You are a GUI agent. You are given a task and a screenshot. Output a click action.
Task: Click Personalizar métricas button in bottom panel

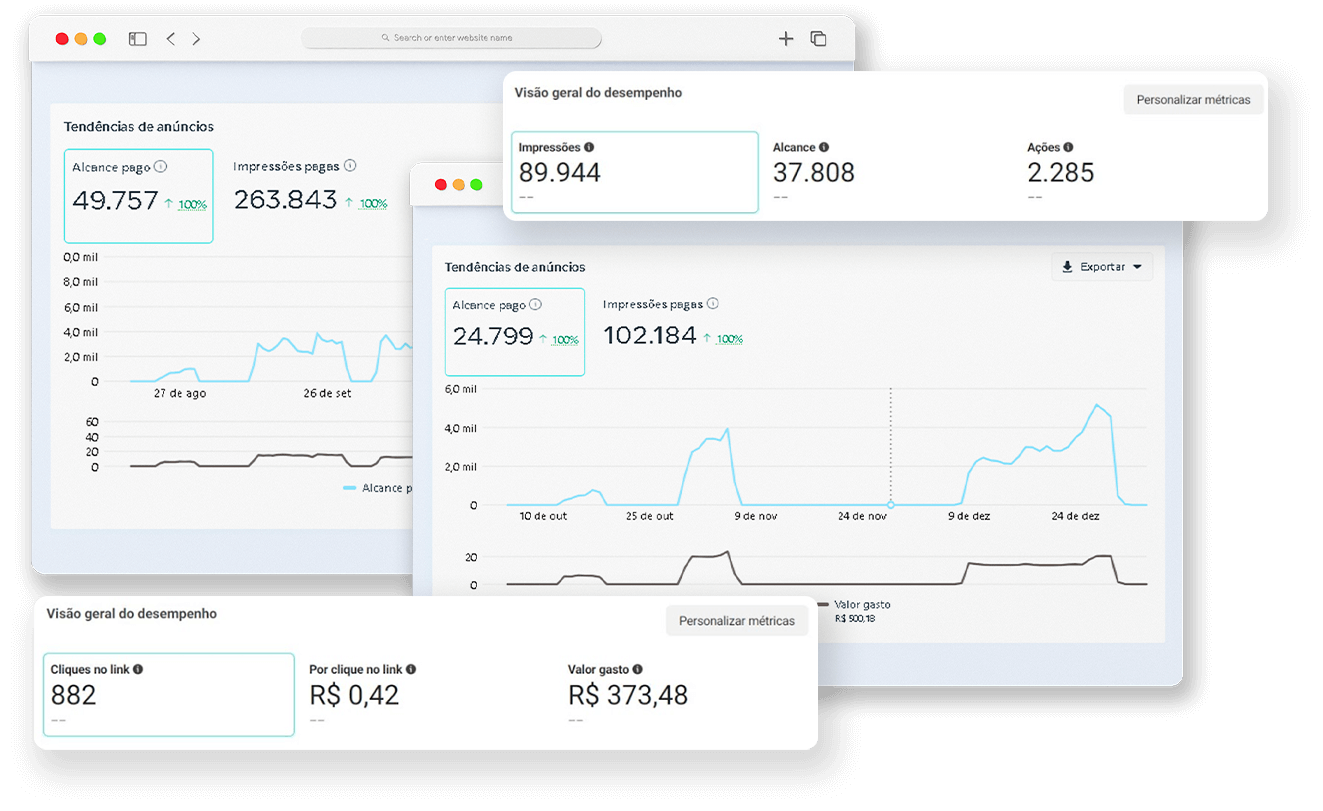click(x=736, y=621)
